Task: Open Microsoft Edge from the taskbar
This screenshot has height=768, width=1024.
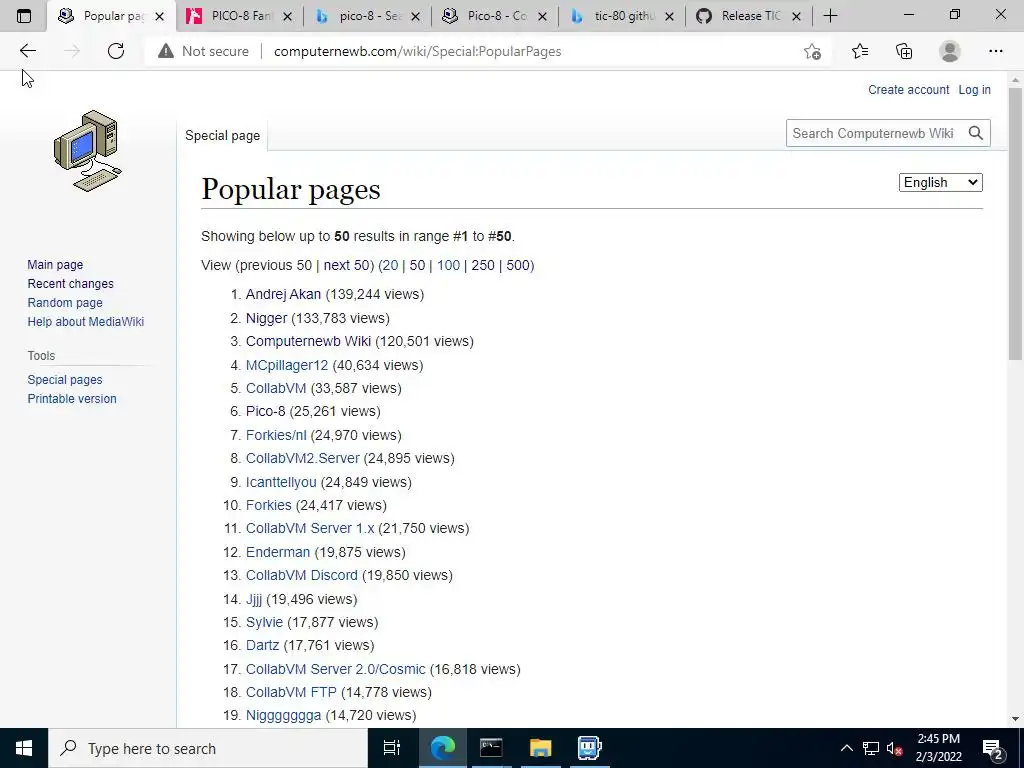Action: click(x=442, y=748)
